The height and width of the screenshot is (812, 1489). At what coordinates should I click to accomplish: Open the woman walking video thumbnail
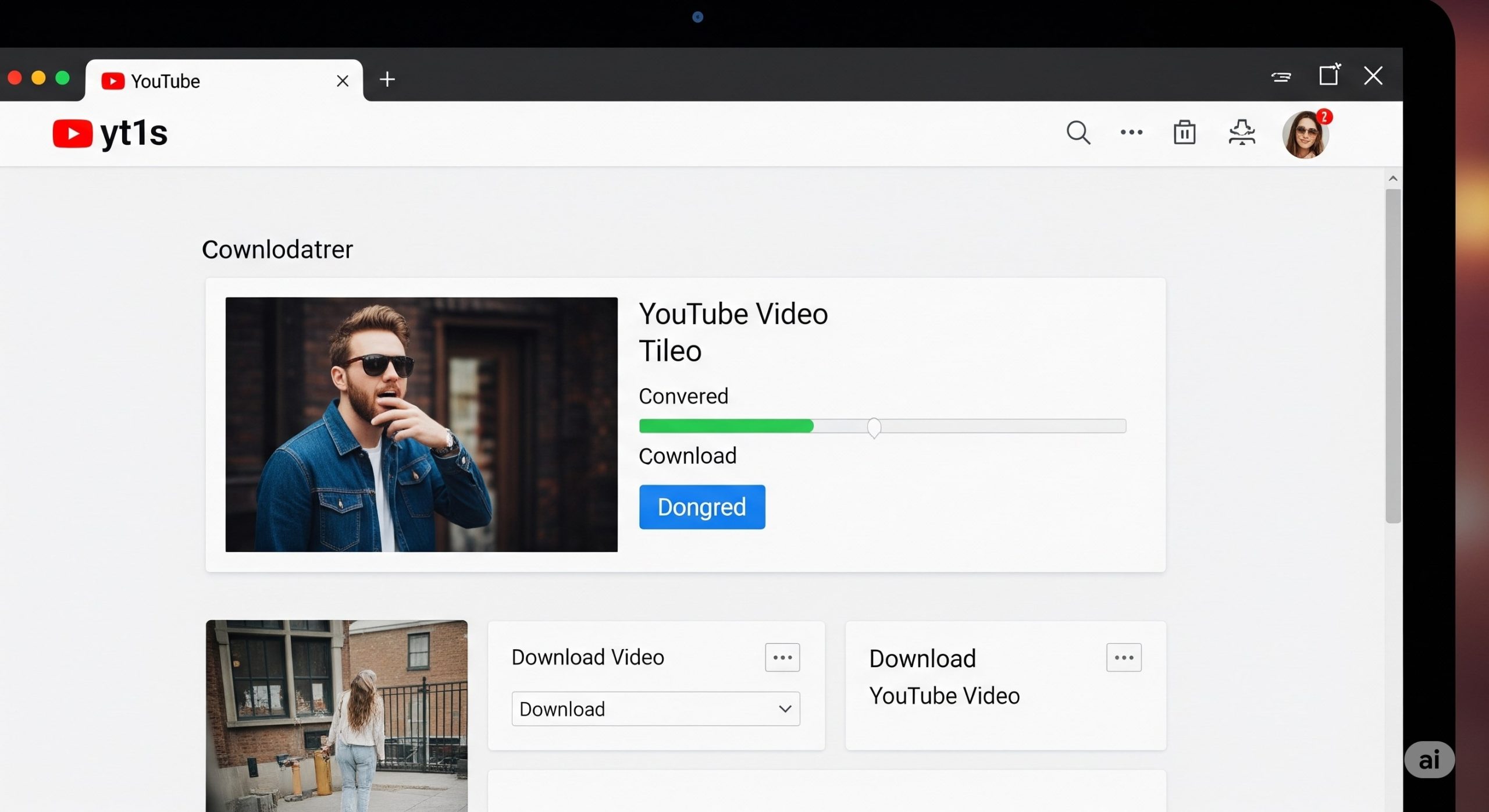[x=336, y=715]
